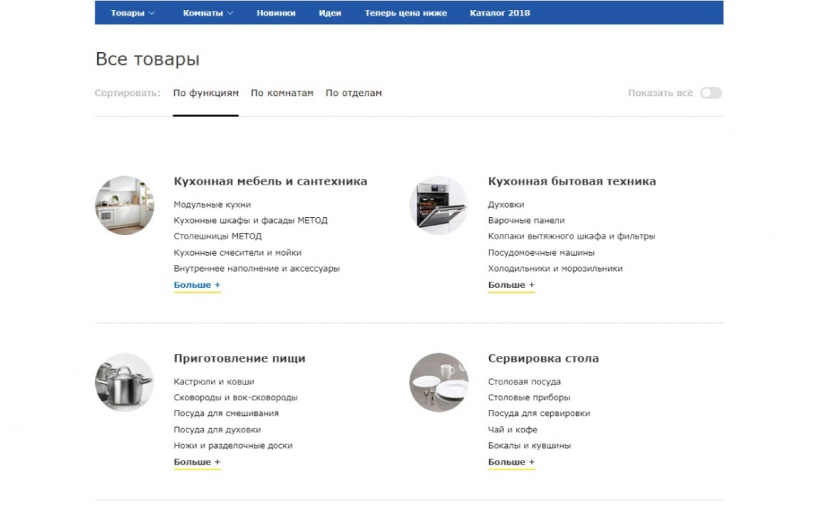Expand Больше under Кухонная мебель и сантехника

click(x=197, y=285)
